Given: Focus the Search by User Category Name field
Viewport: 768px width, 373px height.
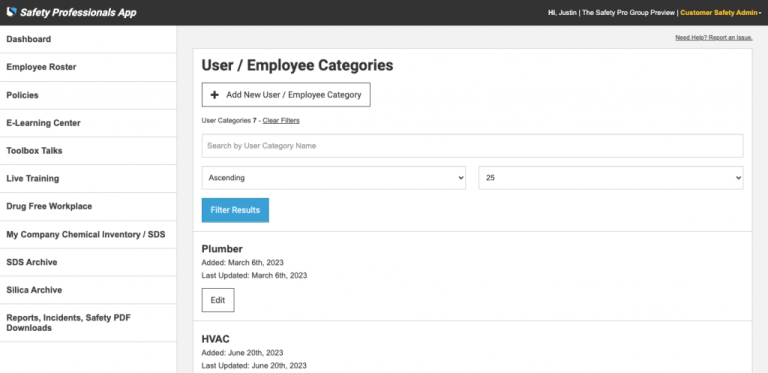Looking at the screenshot, I should 472,146.
